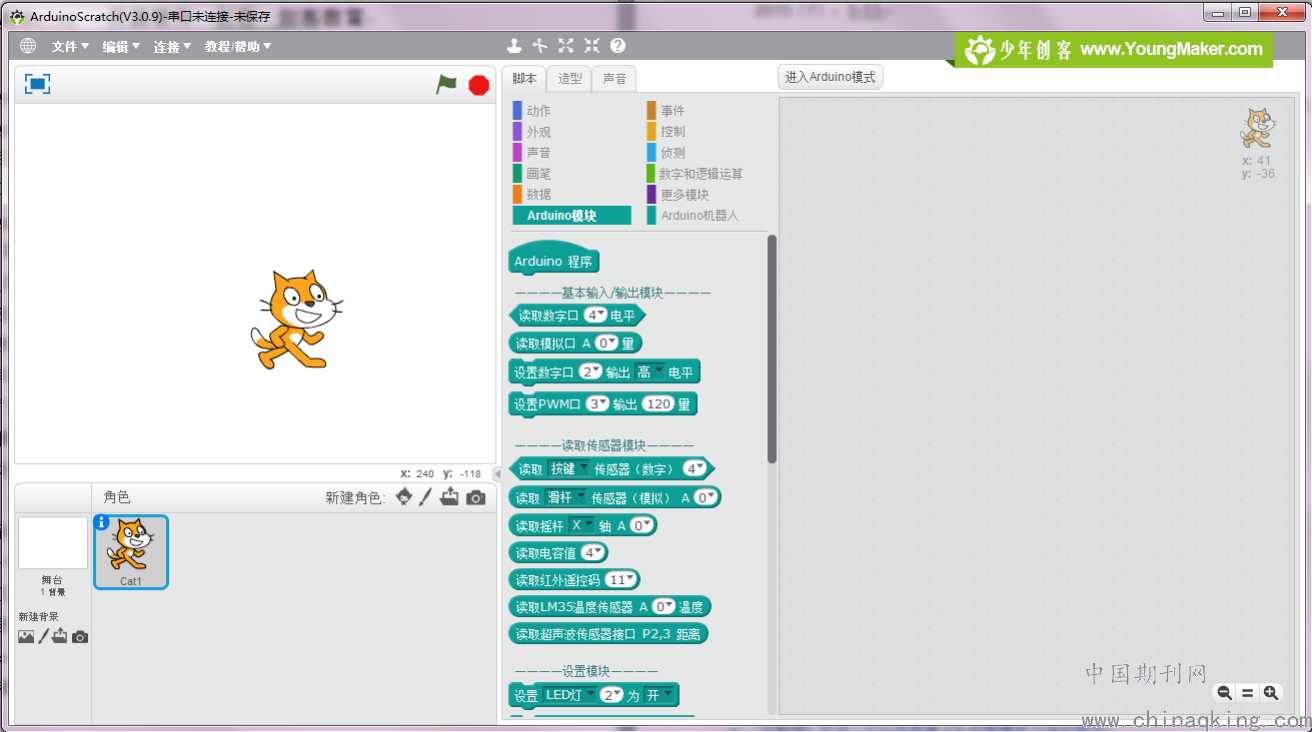The height and width of the screenshot is (732, 1312).
Task: Select the shrink sprite tool
Action: (592, 45)
